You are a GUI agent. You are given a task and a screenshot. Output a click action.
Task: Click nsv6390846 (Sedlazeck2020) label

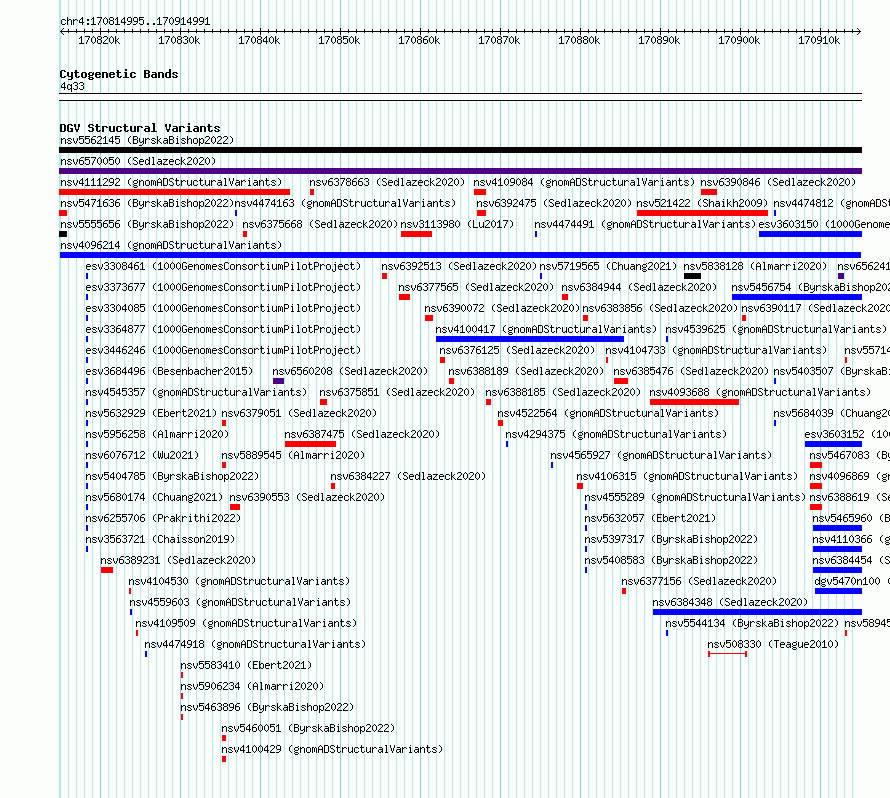(x=778, y=182)
